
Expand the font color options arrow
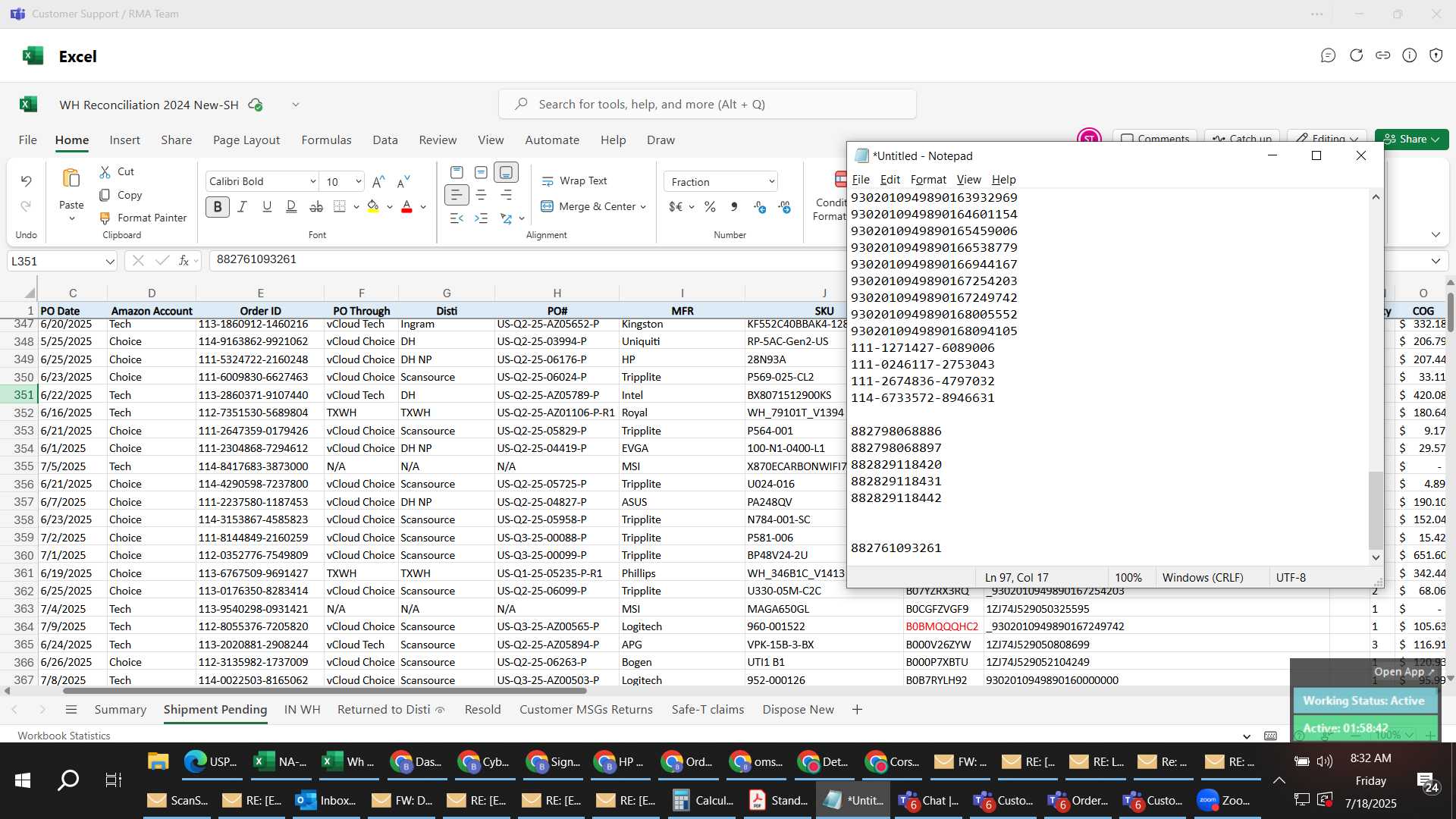(x=423, y=206)
